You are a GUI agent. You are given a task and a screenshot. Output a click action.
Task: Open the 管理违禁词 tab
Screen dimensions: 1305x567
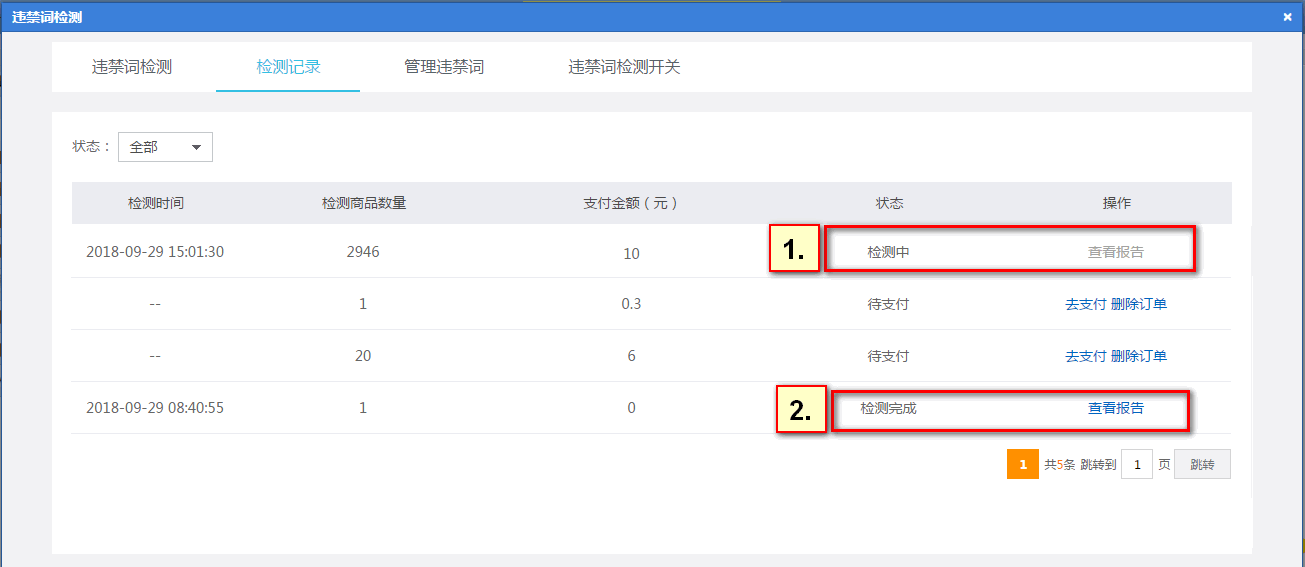(444, 67)
